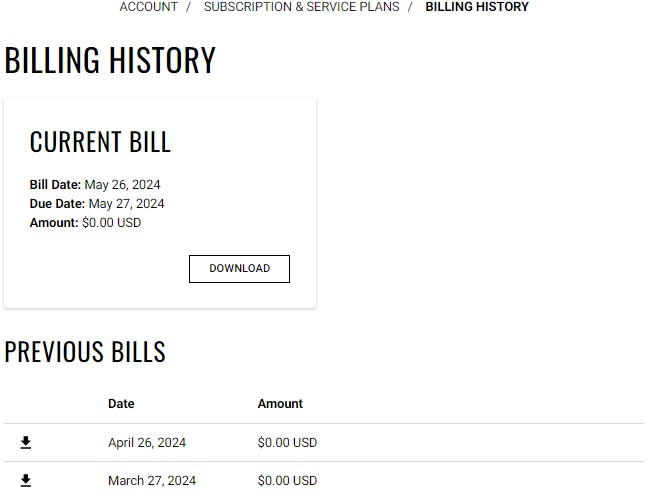This screenshot has height=500, width=648.
Task: Click the Amount column header
Action: 280,404
